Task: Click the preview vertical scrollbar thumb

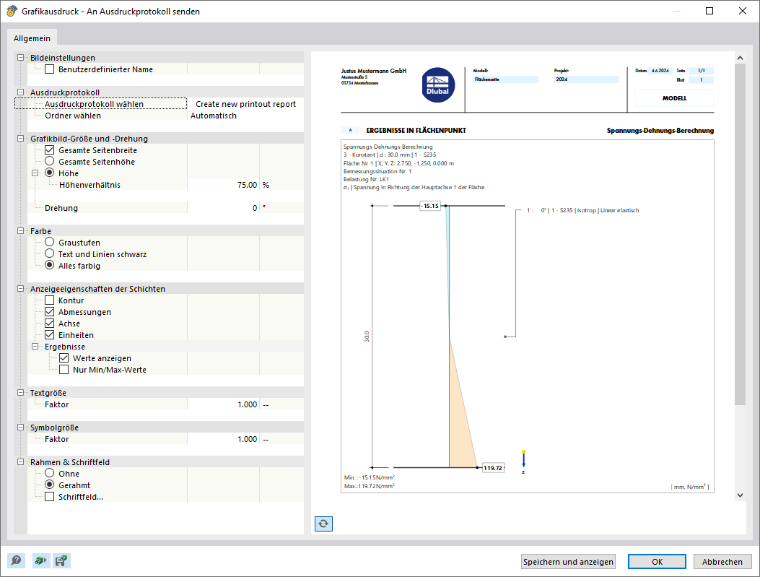Action: 740,234
